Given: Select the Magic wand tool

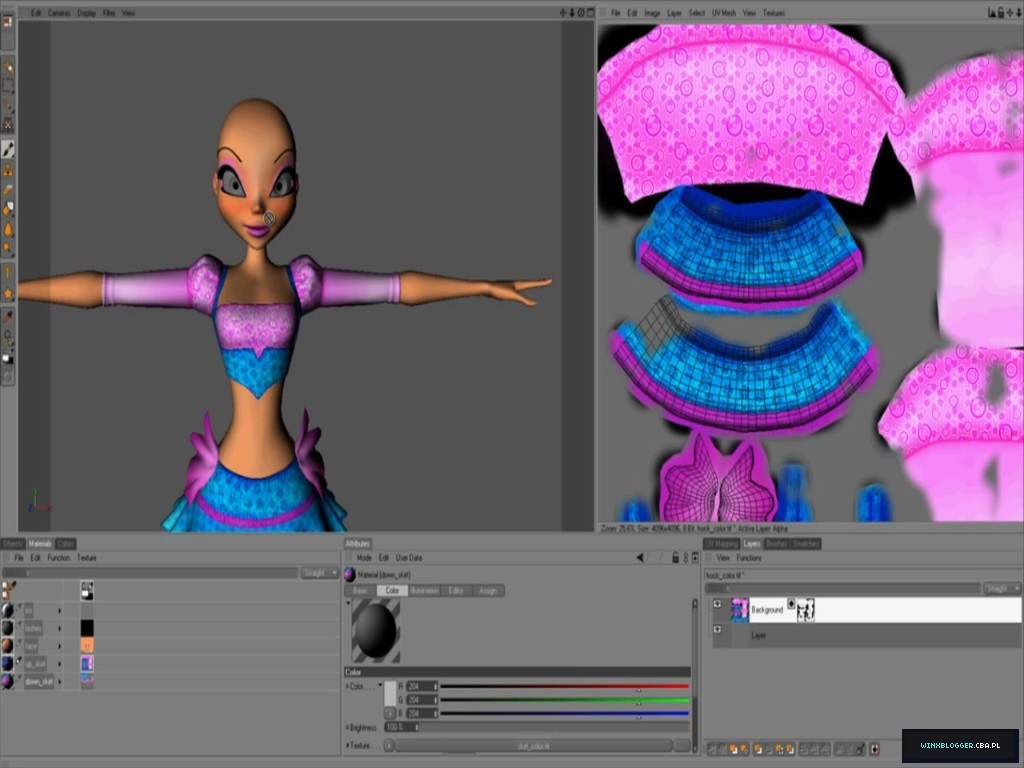Looking at the screenshot, I should pos(8,104).
